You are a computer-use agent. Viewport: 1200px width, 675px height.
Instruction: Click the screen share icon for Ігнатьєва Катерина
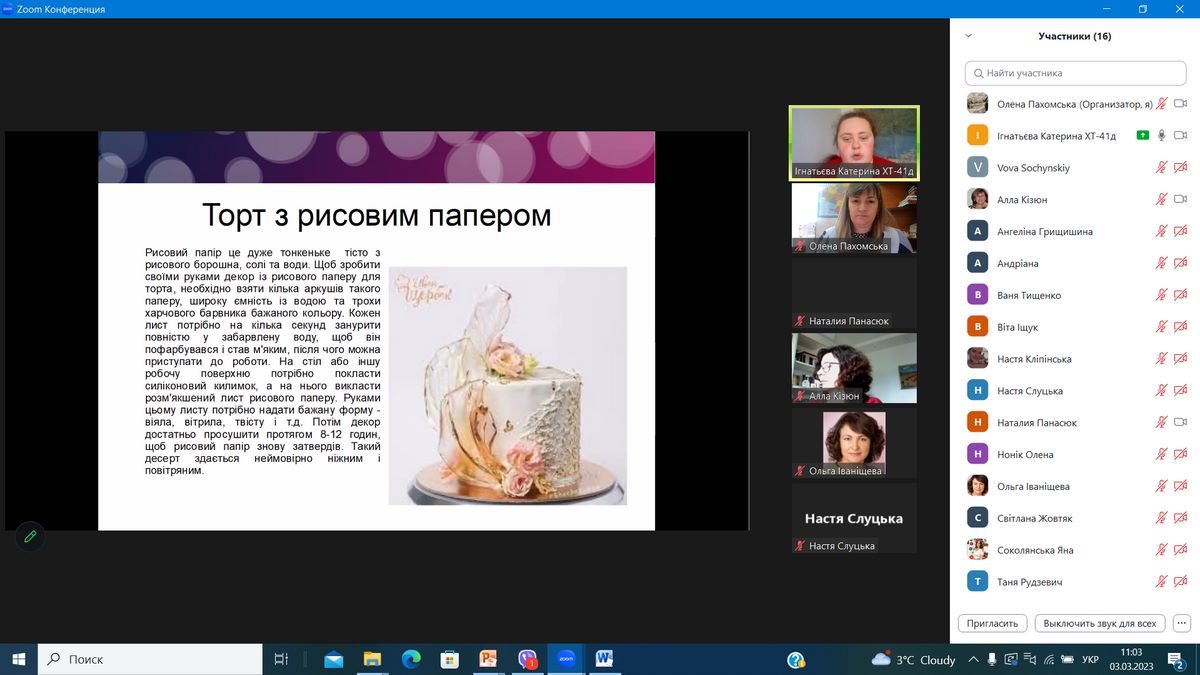[x=1142, y=135]
